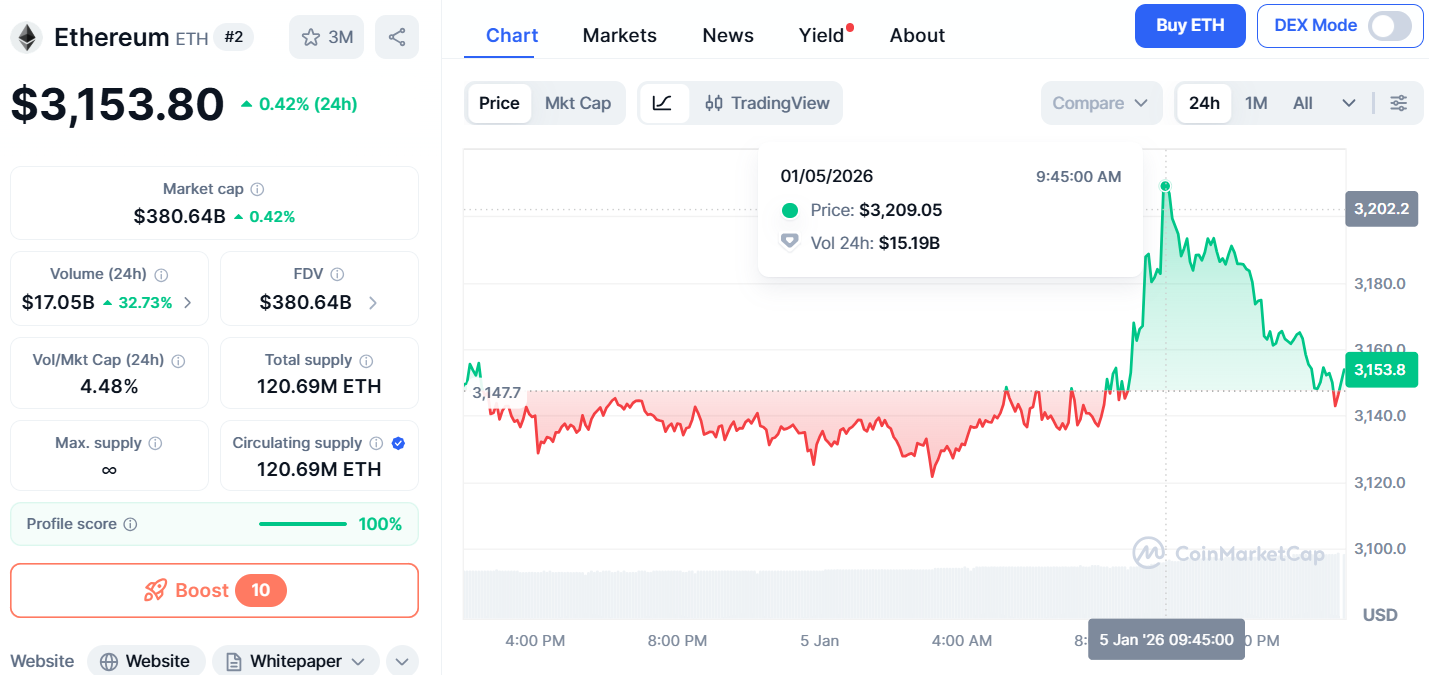Click the #2 rank badge
This screenshot has width=1429, height=675.
click(x=234, y=37)
